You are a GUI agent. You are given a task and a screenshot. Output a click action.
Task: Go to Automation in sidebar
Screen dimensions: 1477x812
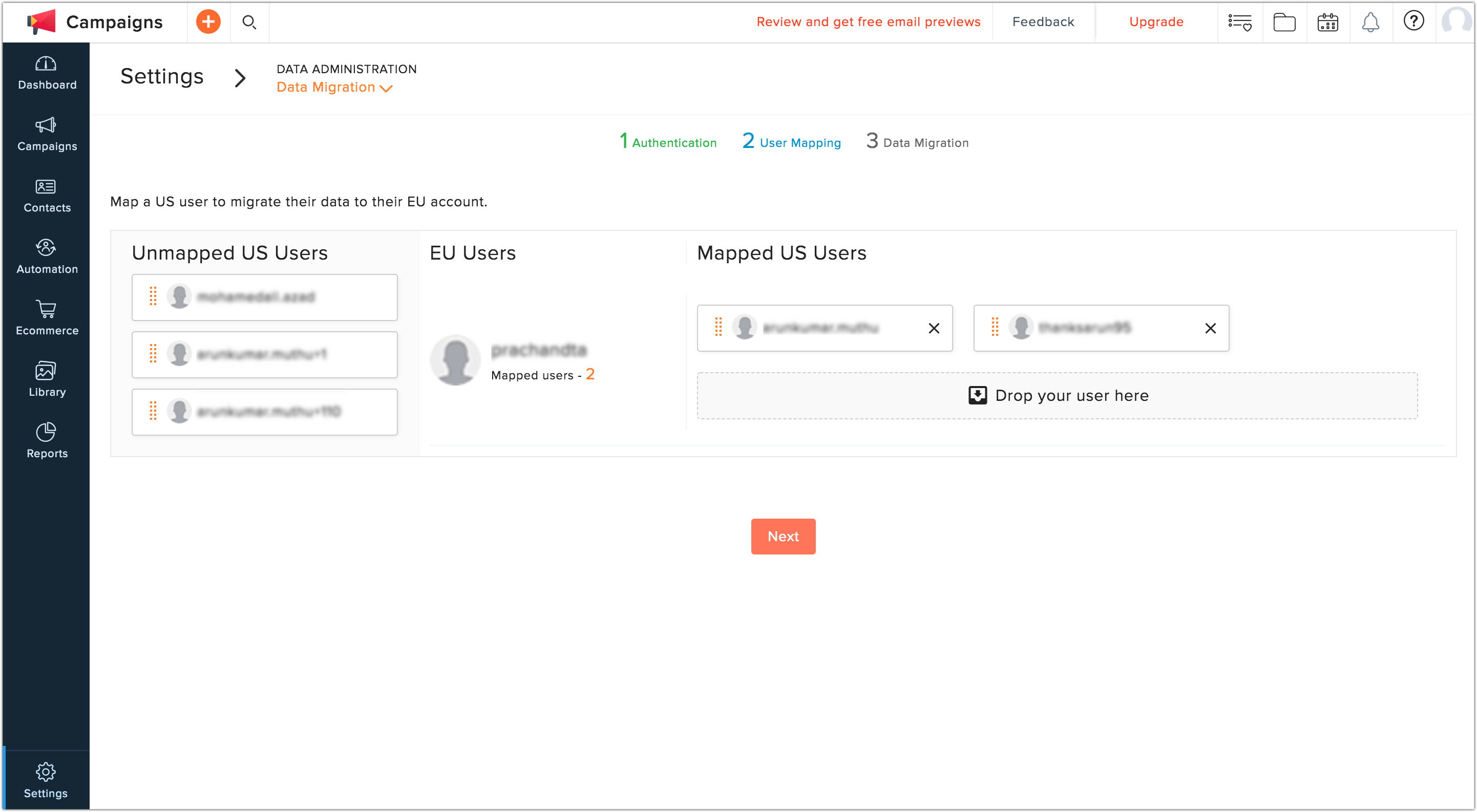[x=47, y=256]
